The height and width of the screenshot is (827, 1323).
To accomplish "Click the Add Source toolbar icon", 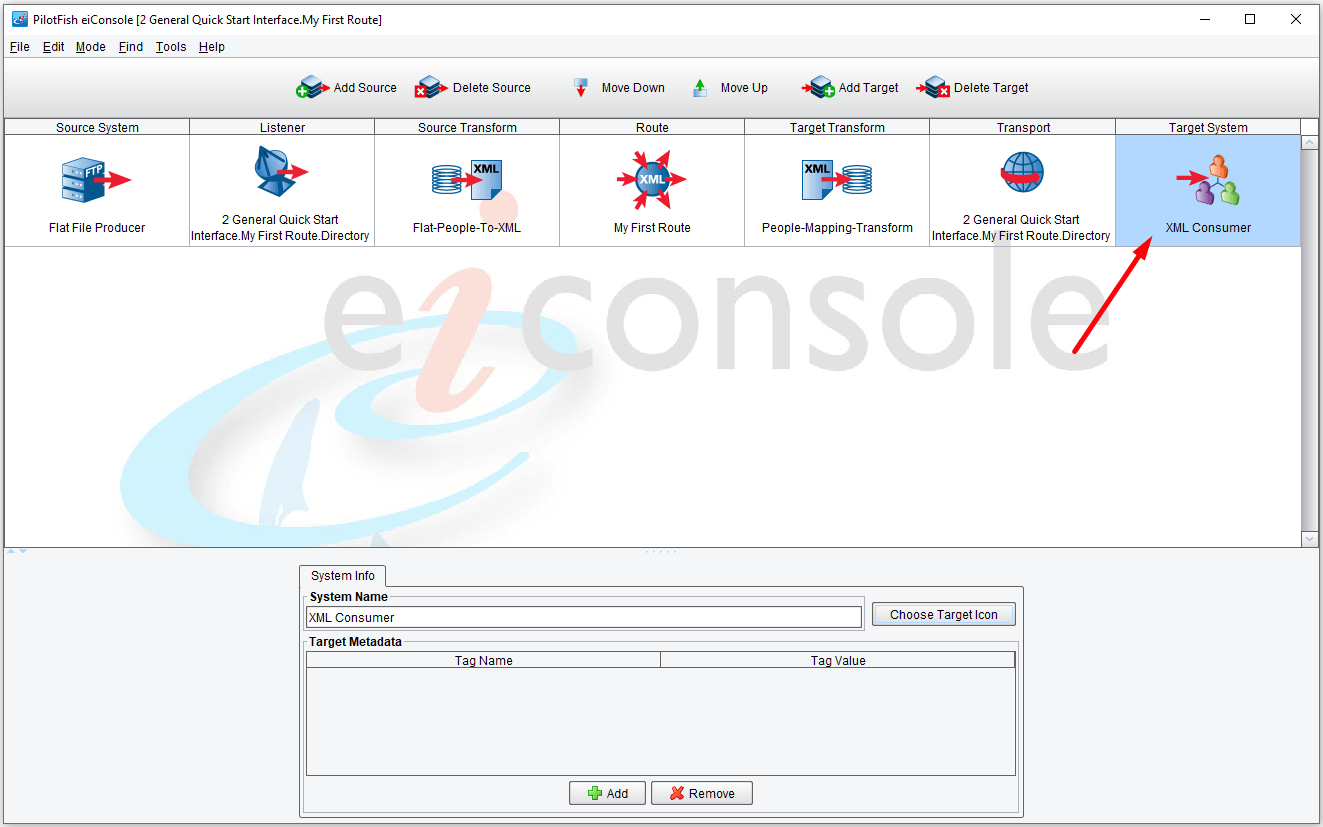I will point(313,88).
